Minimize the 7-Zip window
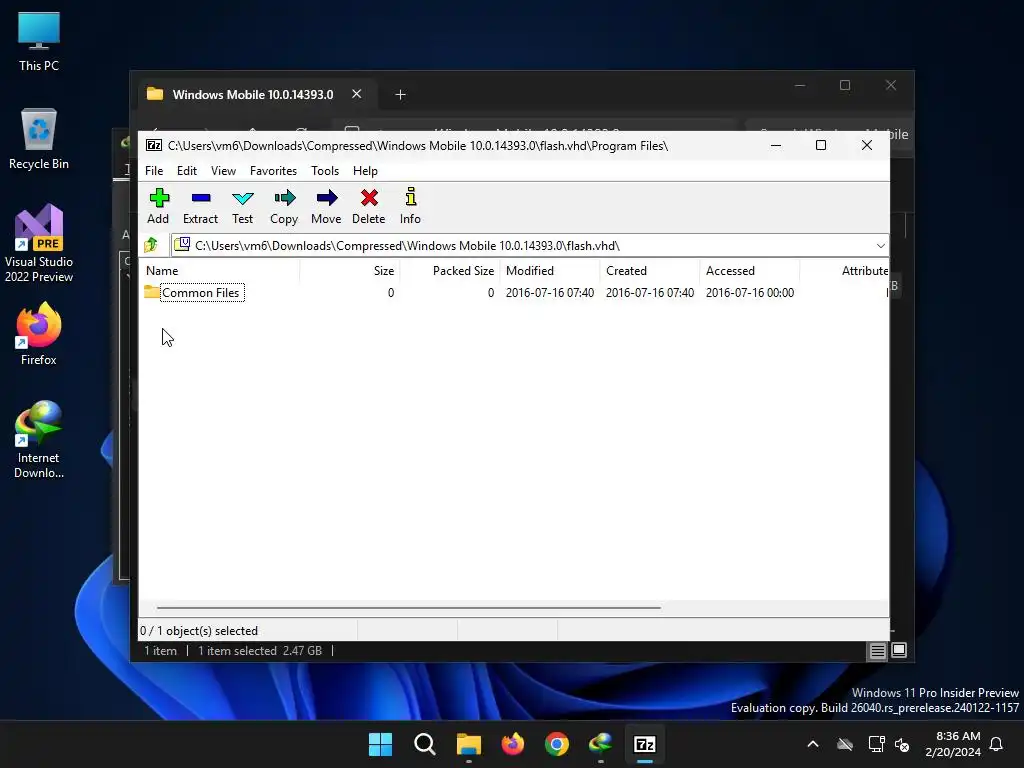The height and width of the screenshot is (768, 1024). tap(776, 145)
